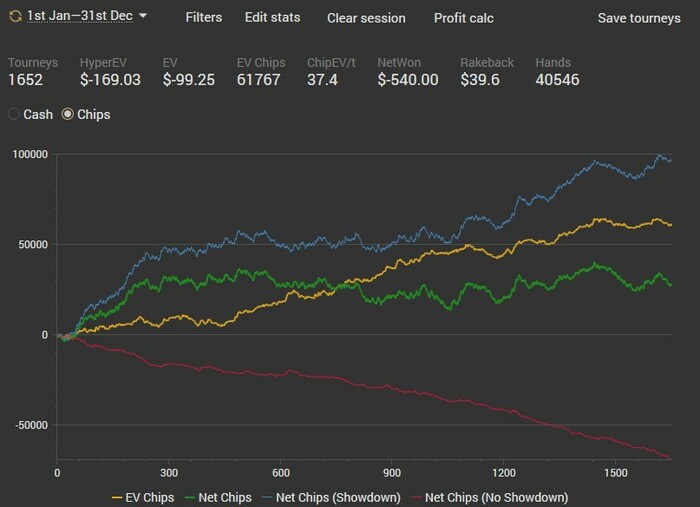The height and width of the screenshot is (507, 700).
Task: Click the HyperEV stat value
Action: click(110, 80)
